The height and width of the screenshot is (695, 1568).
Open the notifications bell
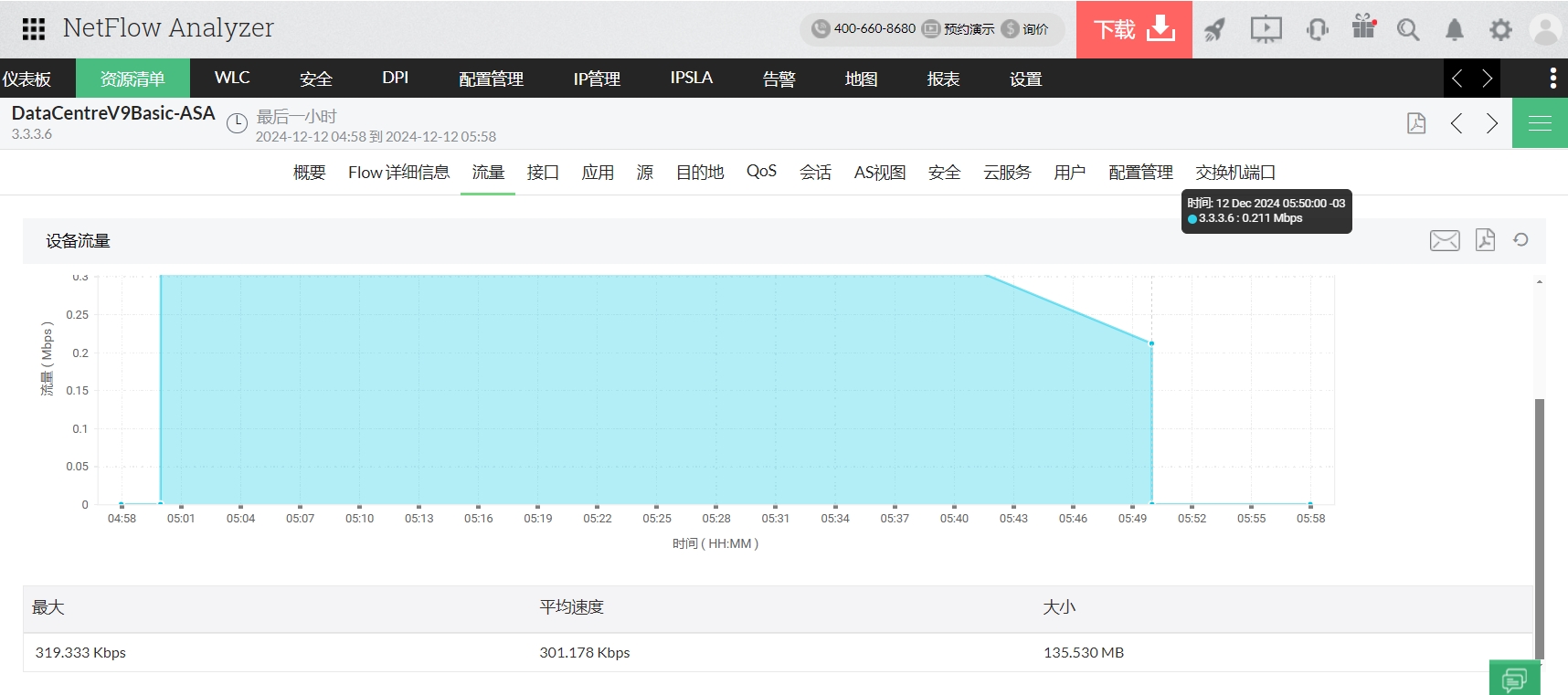(1455, 30)
